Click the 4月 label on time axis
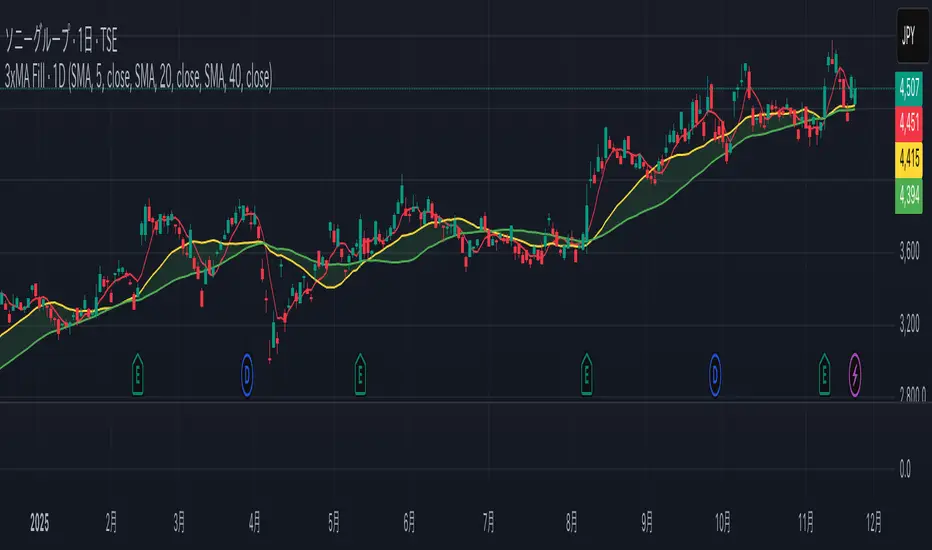Image resolution: width=932 pixels, height=550 pixels. pos(254,523)
